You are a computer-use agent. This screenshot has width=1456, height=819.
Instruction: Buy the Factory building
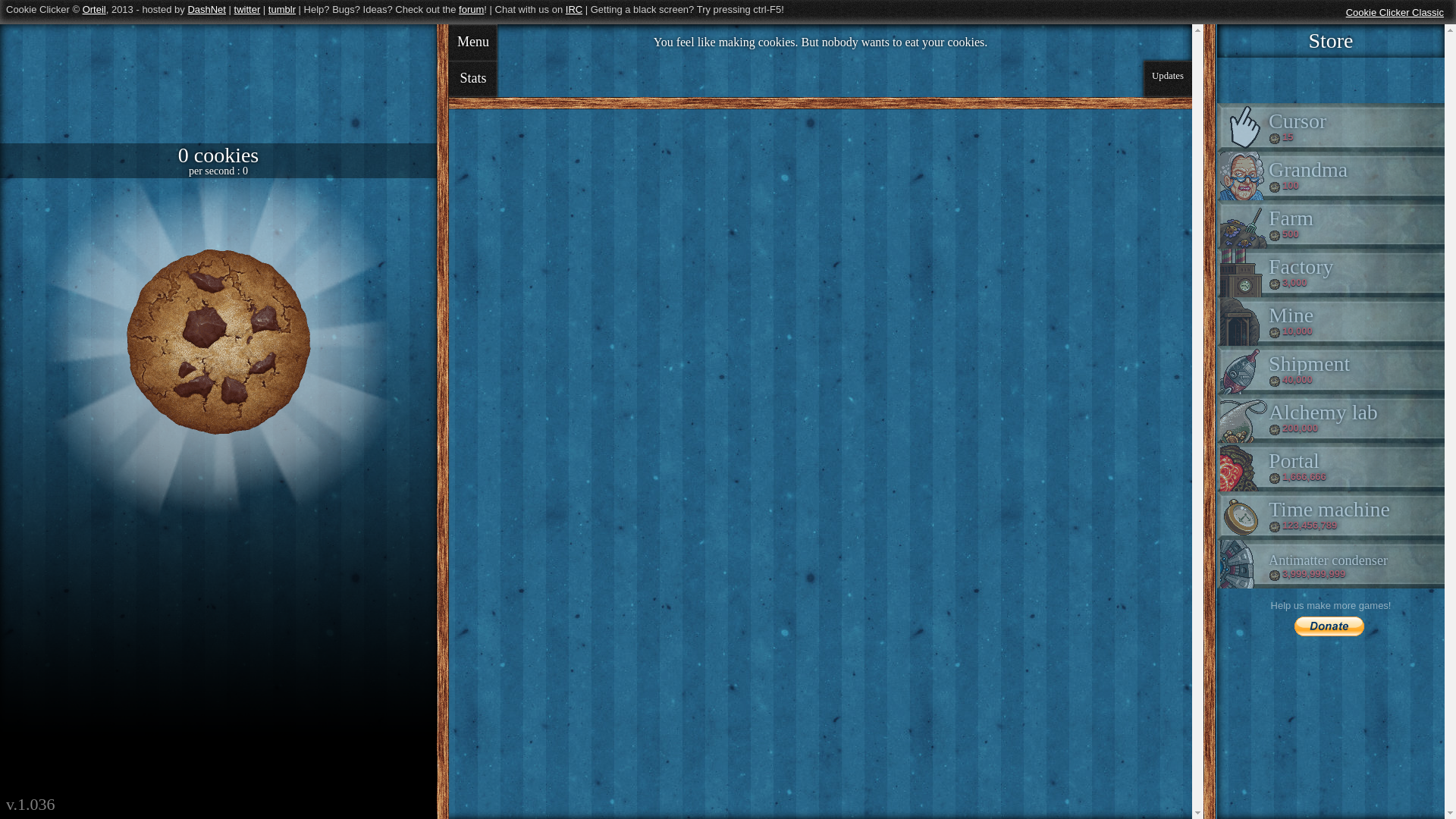point(1331,273)
